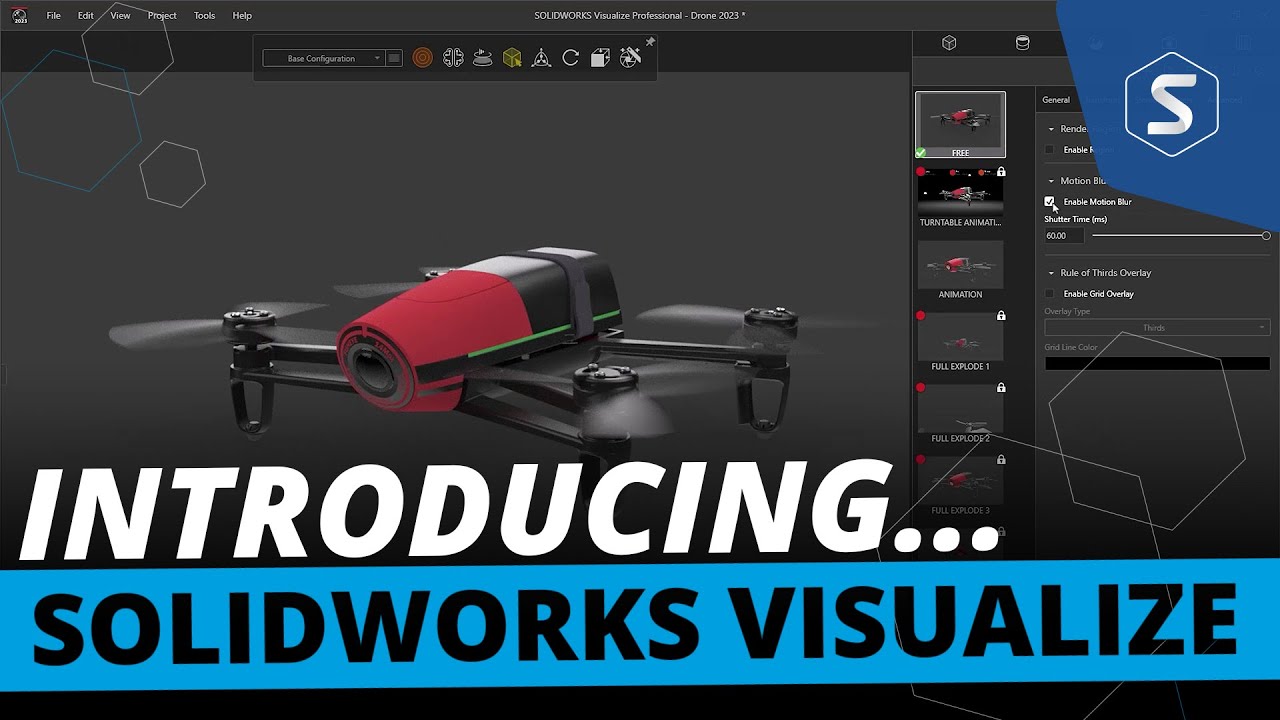Image resolution: width=1280 pixels, height=720 pixels.
Task: Click the "Shutter Time (ms)" label
Action: 1075,219
